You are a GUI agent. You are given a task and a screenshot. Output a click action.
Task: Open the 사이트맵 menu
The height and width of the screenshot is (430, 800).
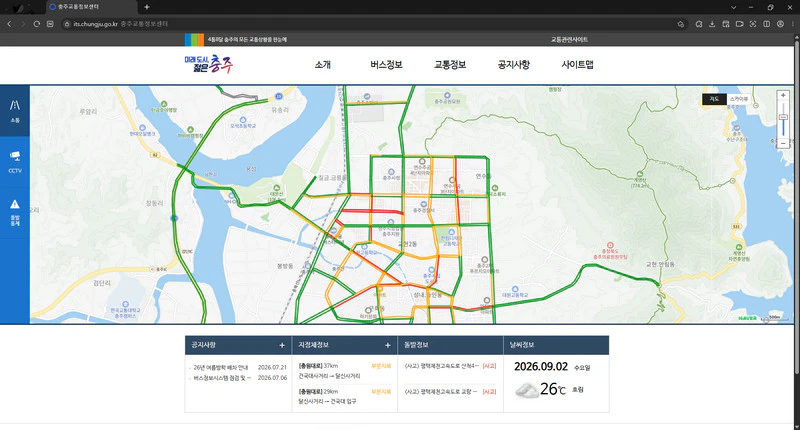pyautogui.click(x=577, y=65)
